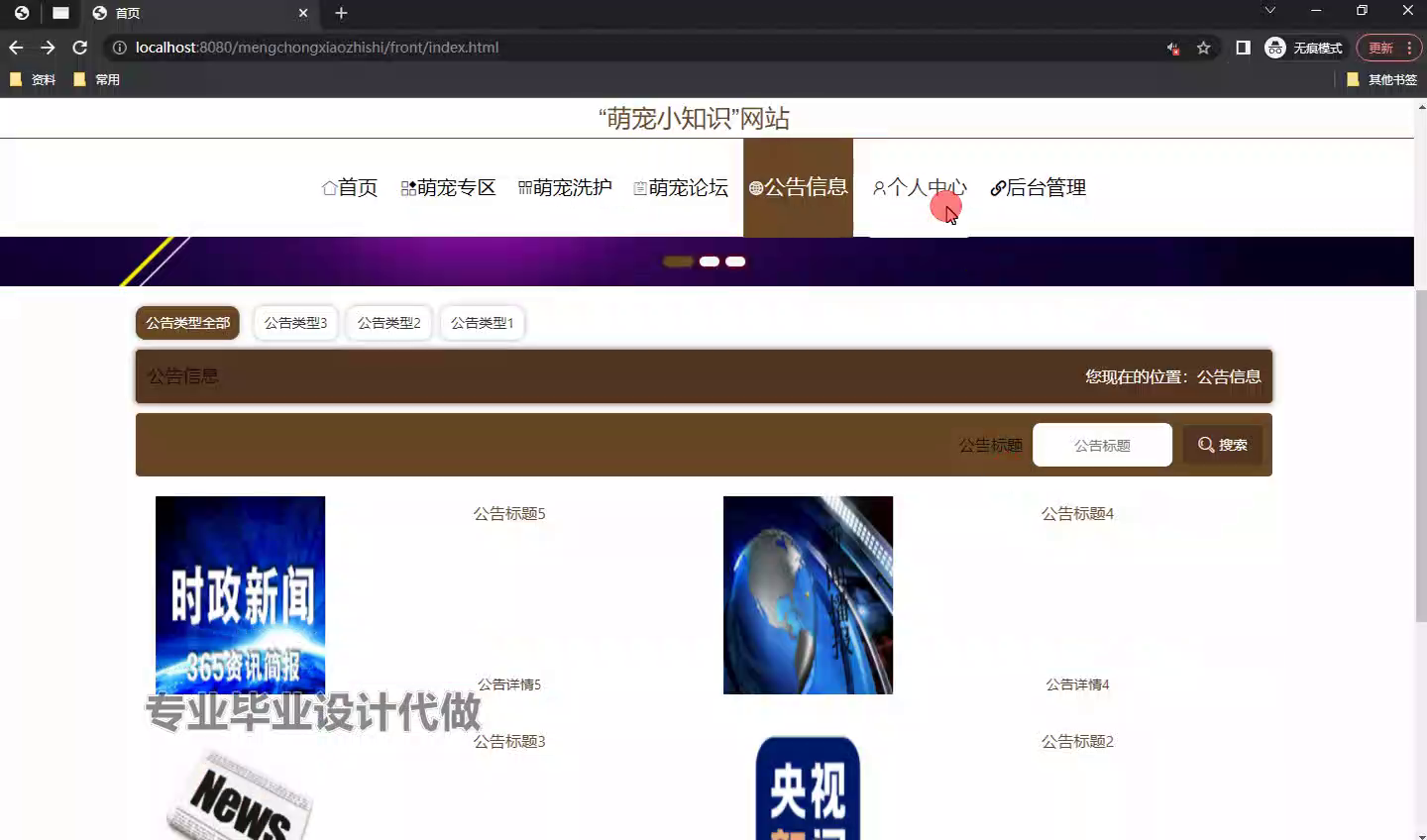Open 萌宠专区 navigation item
The width and height of the screenshot is (1427, 840).
[x=448, y=188]
